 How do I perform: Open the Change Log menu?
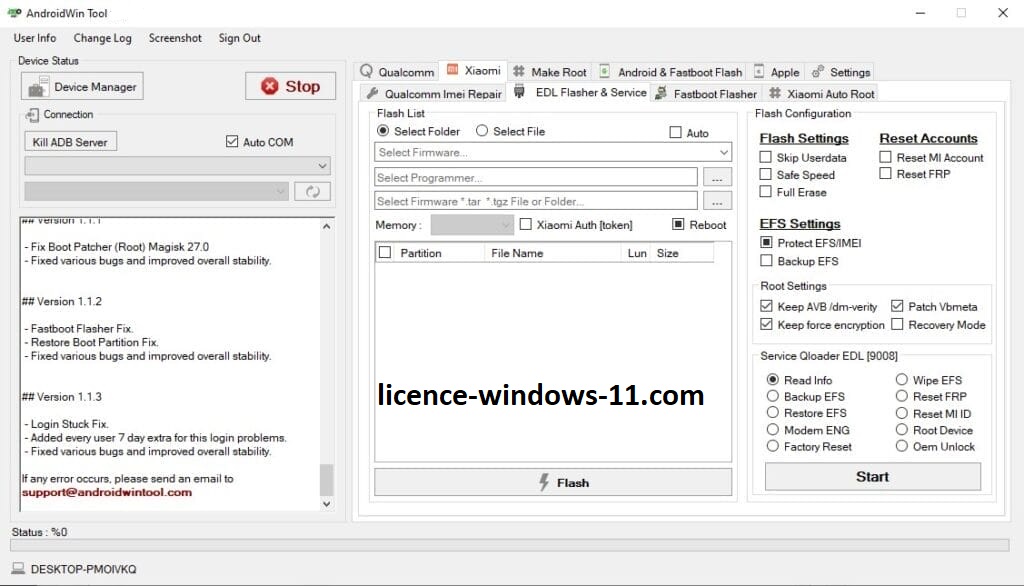coord(102,38)
